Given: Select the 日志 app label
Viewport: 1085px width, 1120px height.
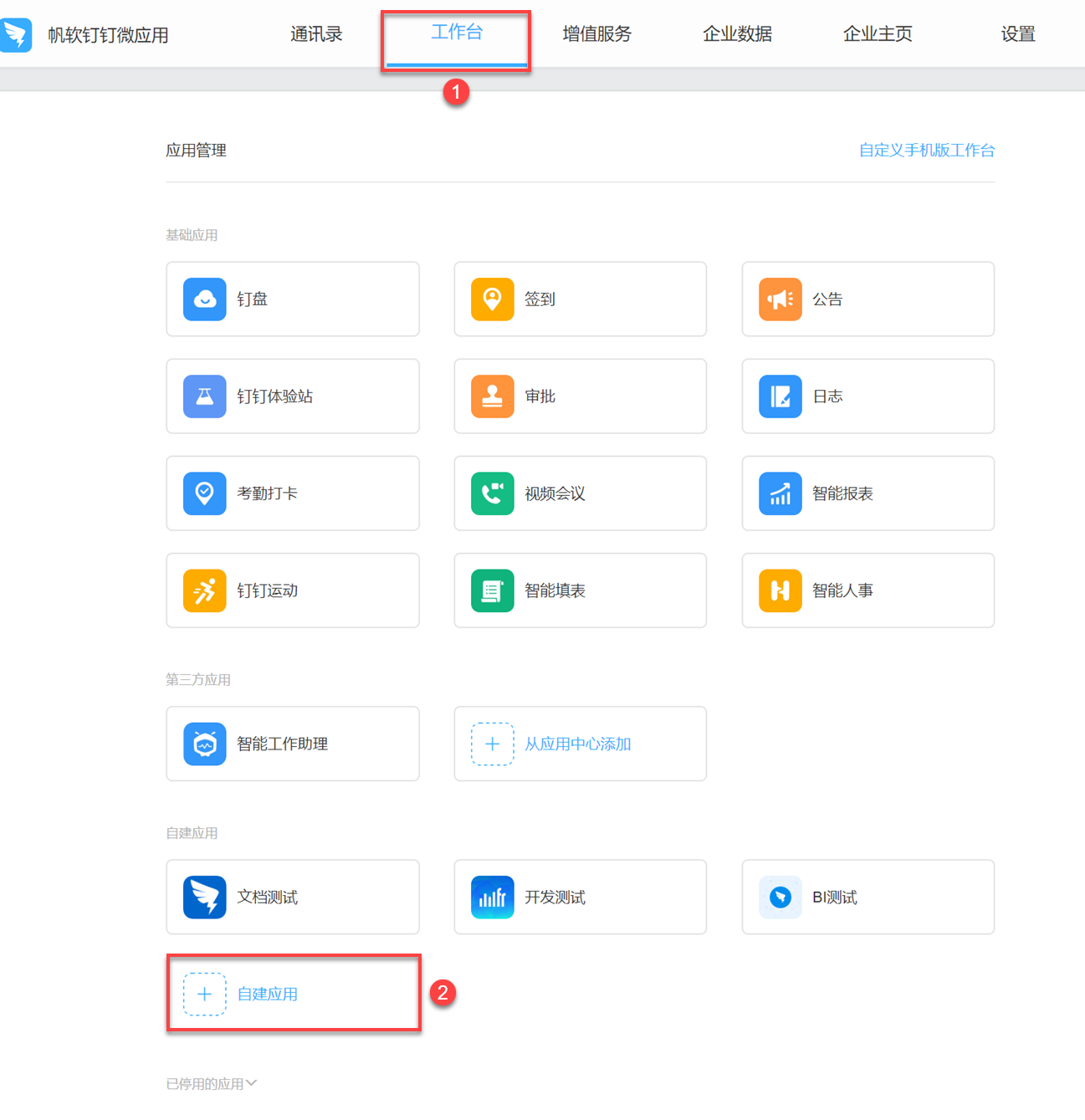Looking at the screenshot, I should (x=828, y=396).
